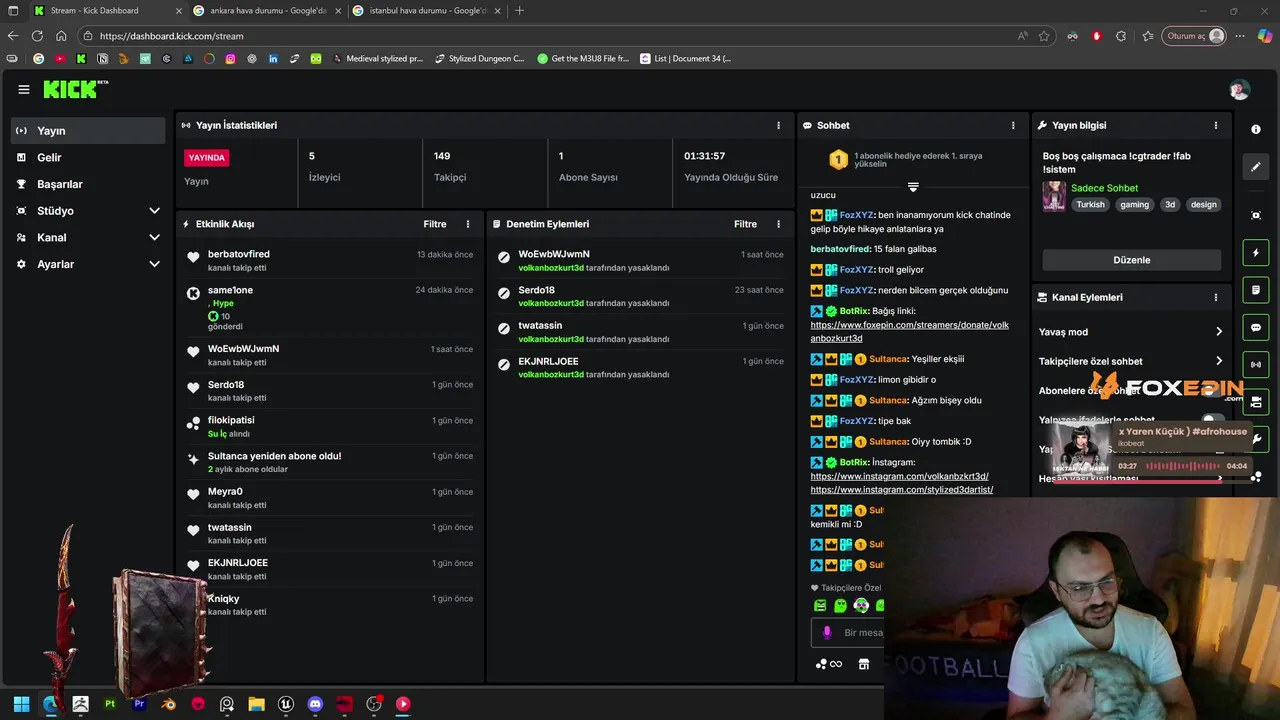Screen dimensions: 1280x720
Task: Open Yavaş mod settings chevron
Action: pos(1218,332)
